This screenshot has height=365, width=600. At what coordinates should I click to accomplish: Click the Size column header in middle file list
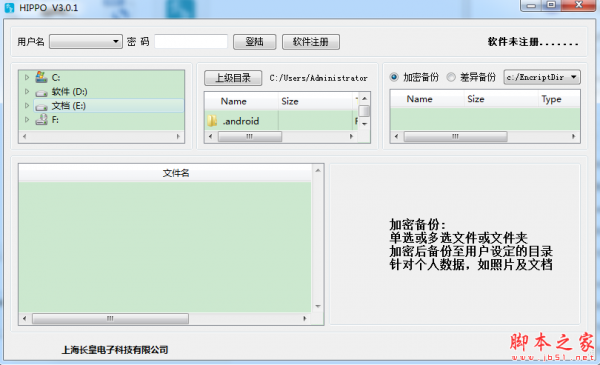[315, 101]
